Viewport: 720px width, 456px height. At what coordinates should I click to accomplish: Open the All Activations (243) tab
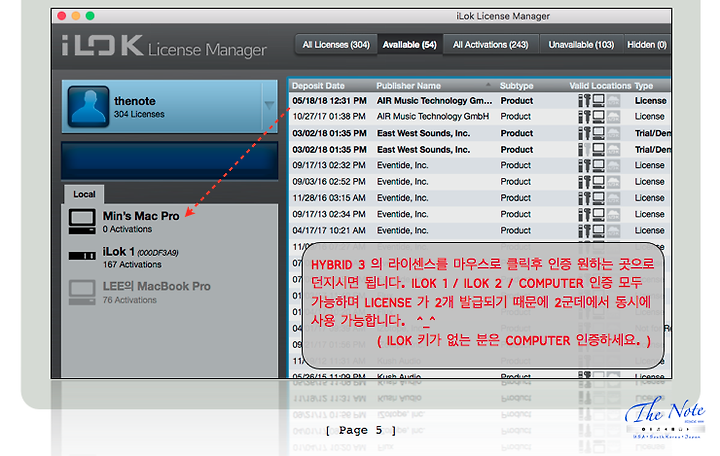click(490, 45)
